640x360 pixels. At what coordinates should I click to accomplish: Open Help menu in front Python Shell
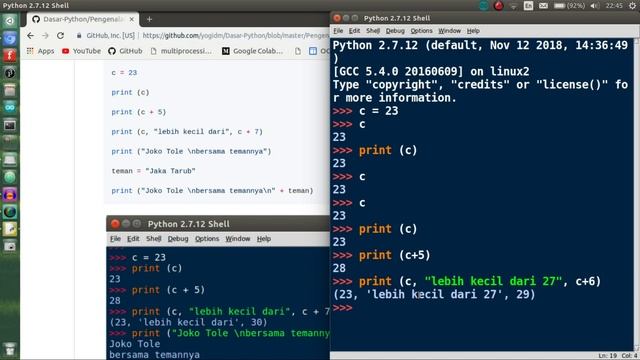pyautogui.click(x=473, y=31)
